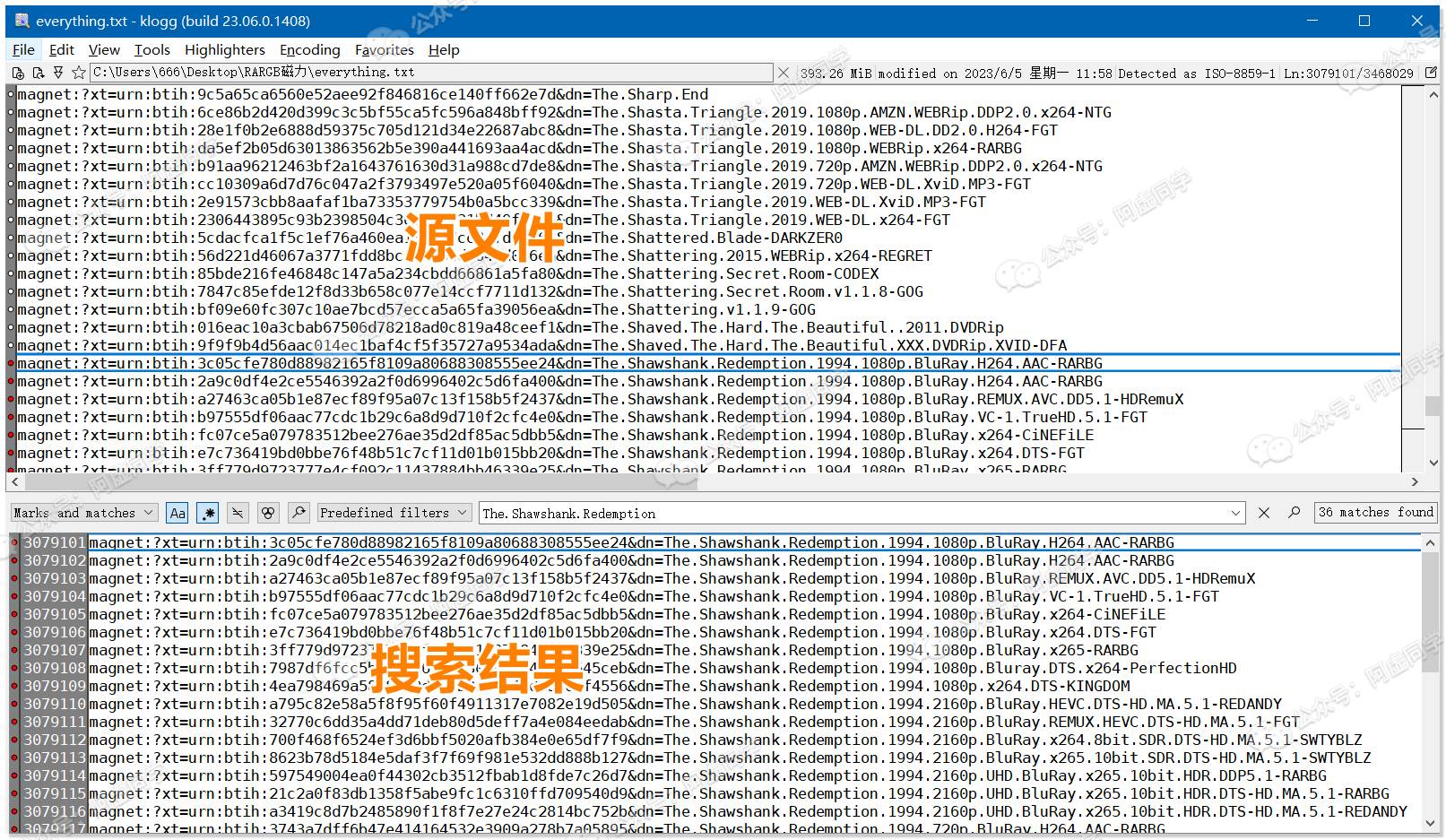Close the current file with the X button
Image resolution: width=1446 pixels, height=840 pixels.
click(784, 73)
